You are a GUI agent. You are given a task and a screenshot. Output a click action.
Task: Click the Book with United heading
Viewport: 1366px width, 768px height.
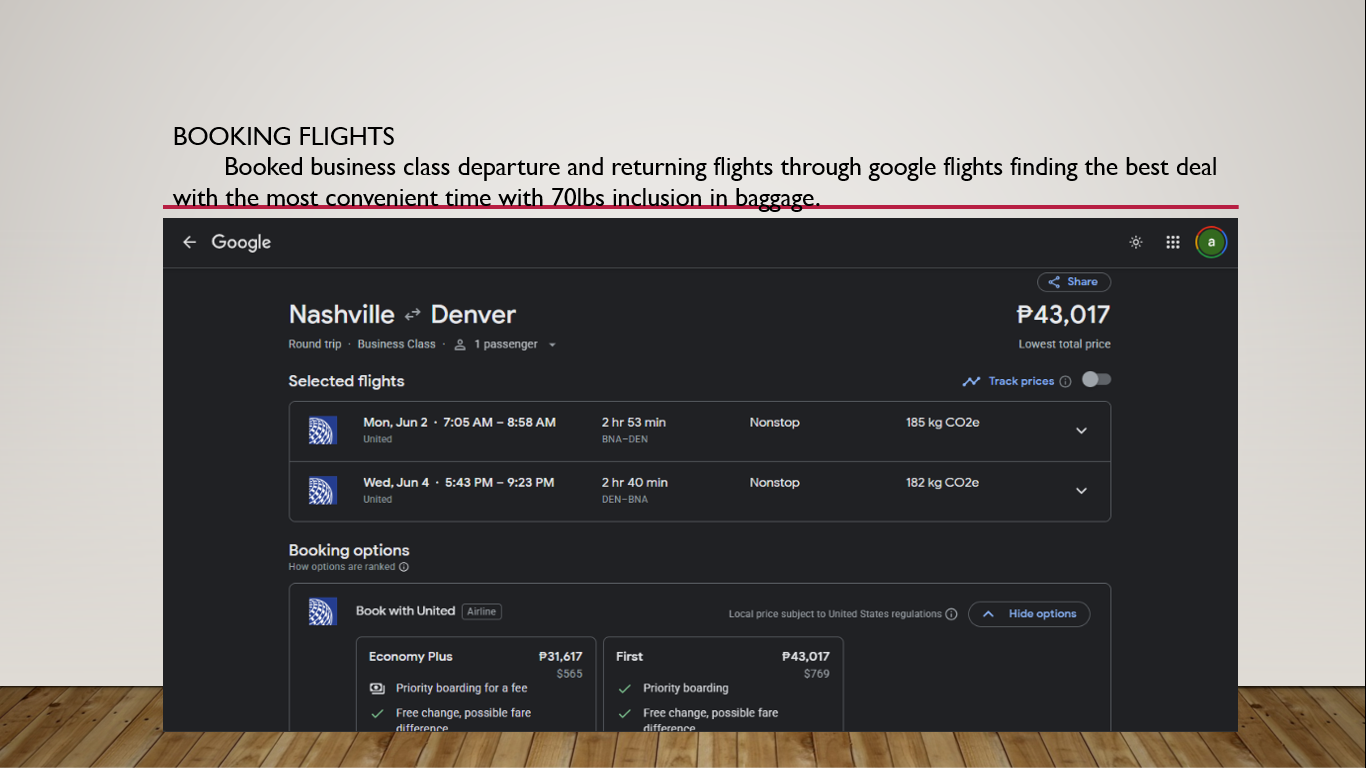405,611
